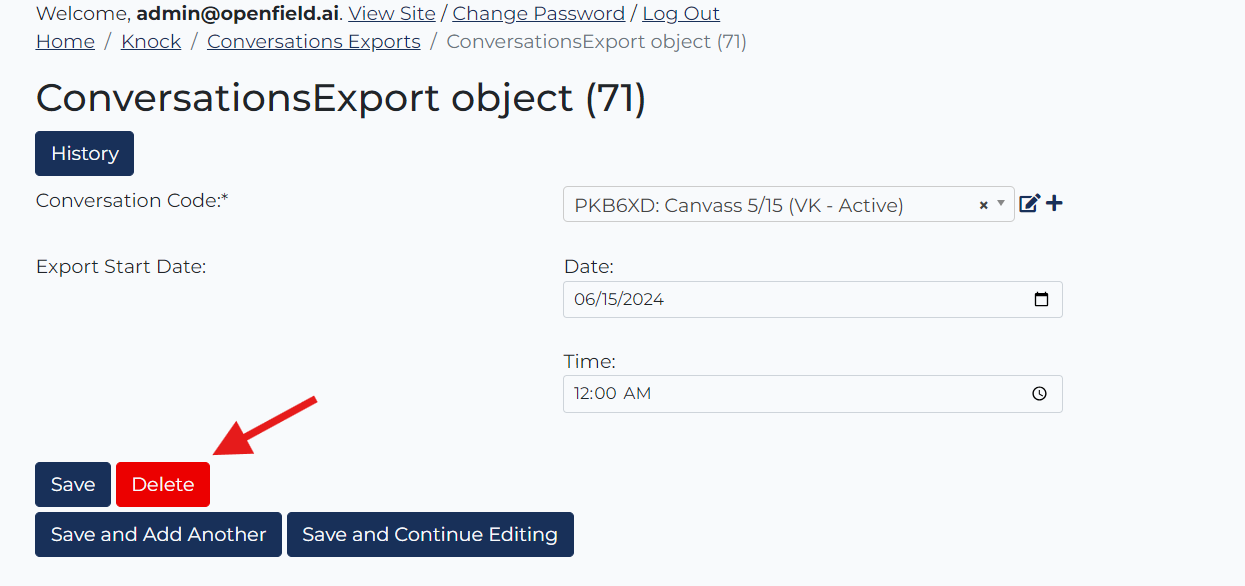This screenshot has width=1245, height=586.
Task: Open the Change Password link
Action: click(539, 14)
